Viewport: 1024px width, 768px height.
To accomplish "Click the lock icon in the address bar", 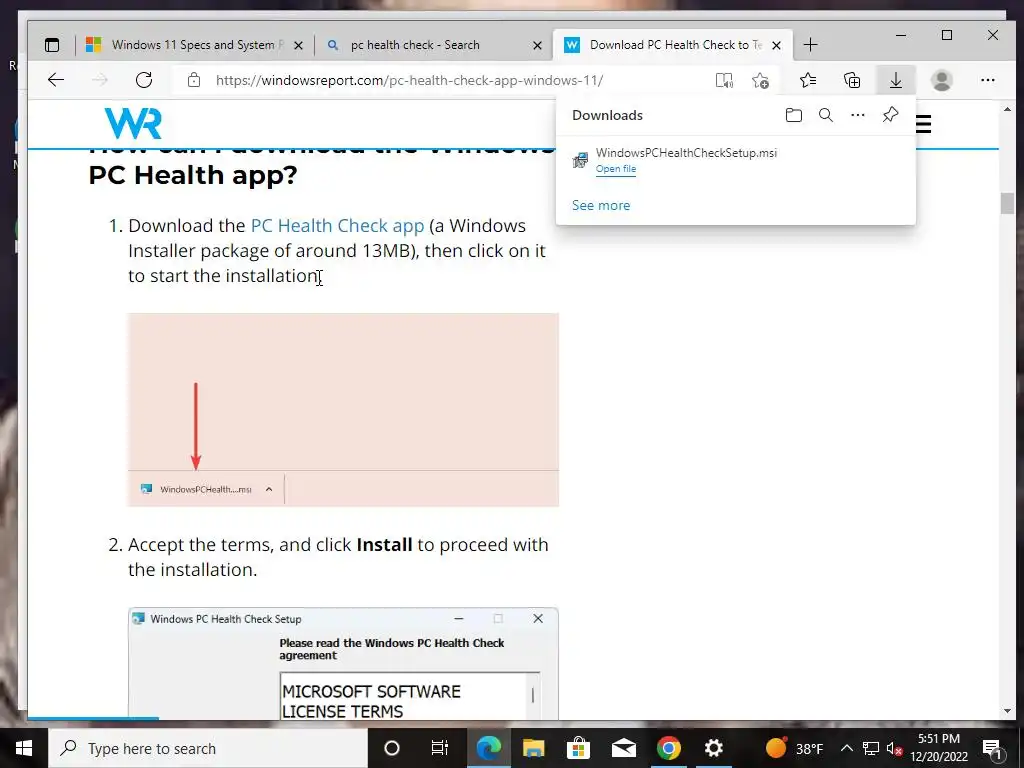I will (x=193, y=80).
